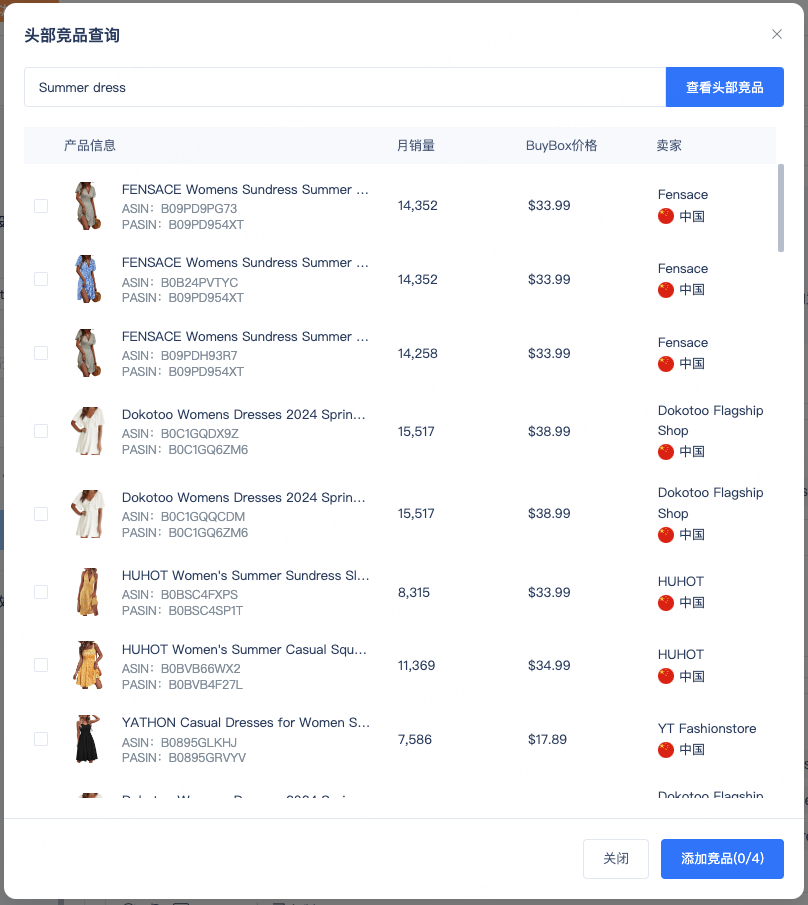
Task: Click HUHOT seller in B0BSC4FXPS row
Action: [x=681, y=581]
